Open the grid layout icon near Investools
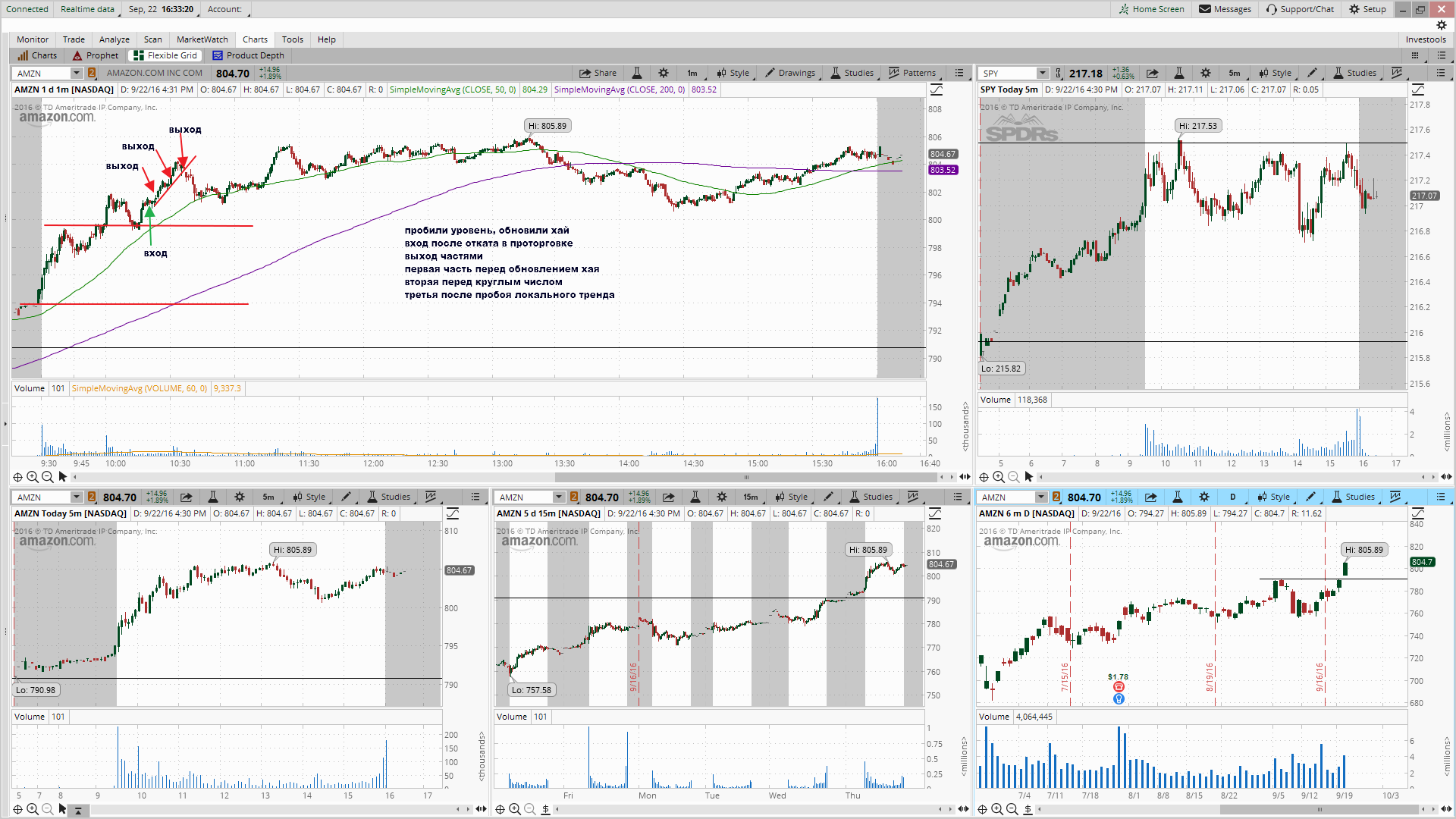1456x819 pixels. click(1414, 55)
